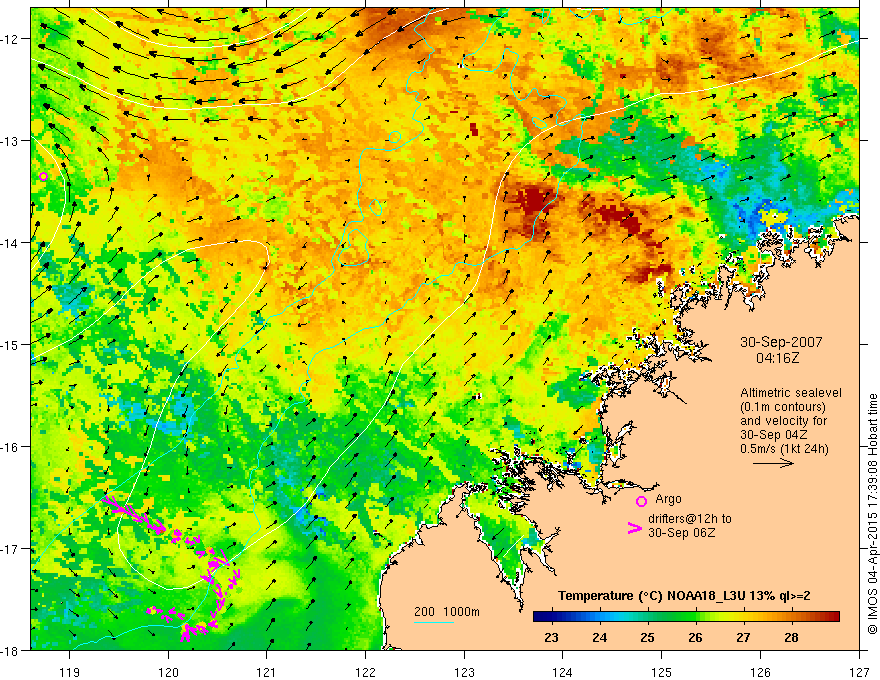Screen dimensions: 880x680
Task: Click the 121 longitude axis label
Action: [267, 672]
